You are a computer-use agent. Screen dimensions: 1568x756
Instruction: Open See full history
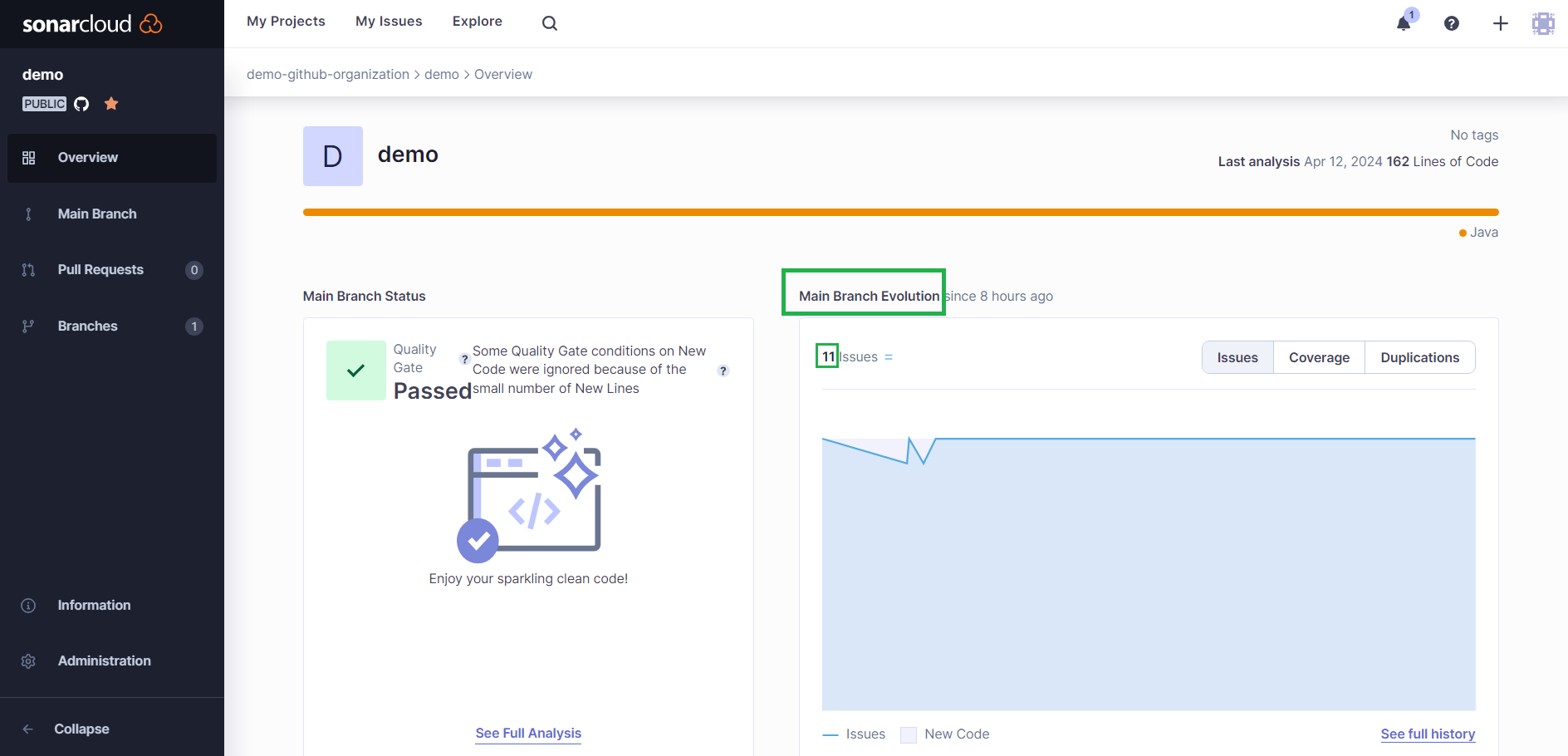[1428, 734]
